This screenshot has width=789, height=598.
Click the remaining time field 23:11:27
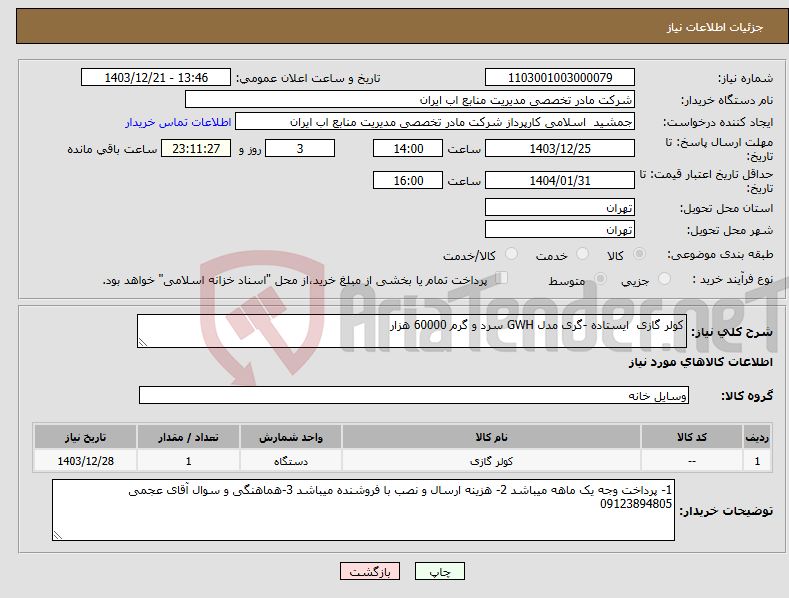pyautogui.click(x=196, y=148)
